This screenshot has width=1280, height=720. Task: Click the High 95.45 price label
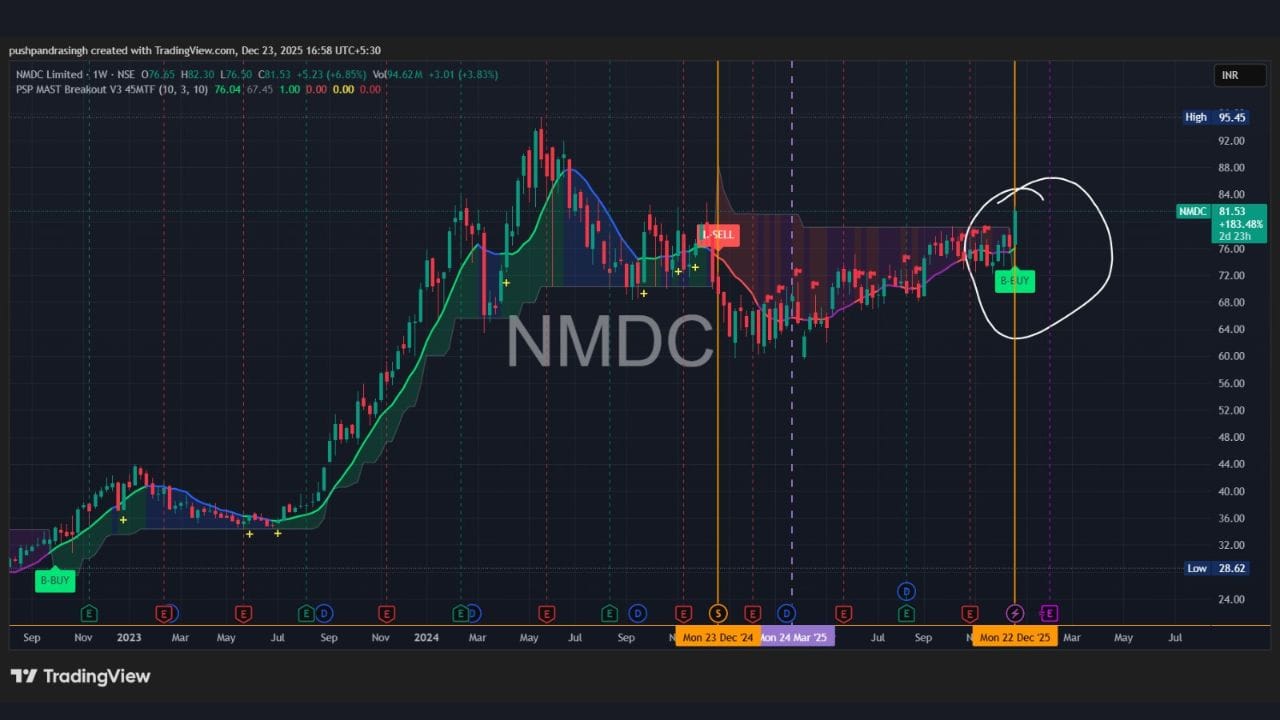[1216, 117]
